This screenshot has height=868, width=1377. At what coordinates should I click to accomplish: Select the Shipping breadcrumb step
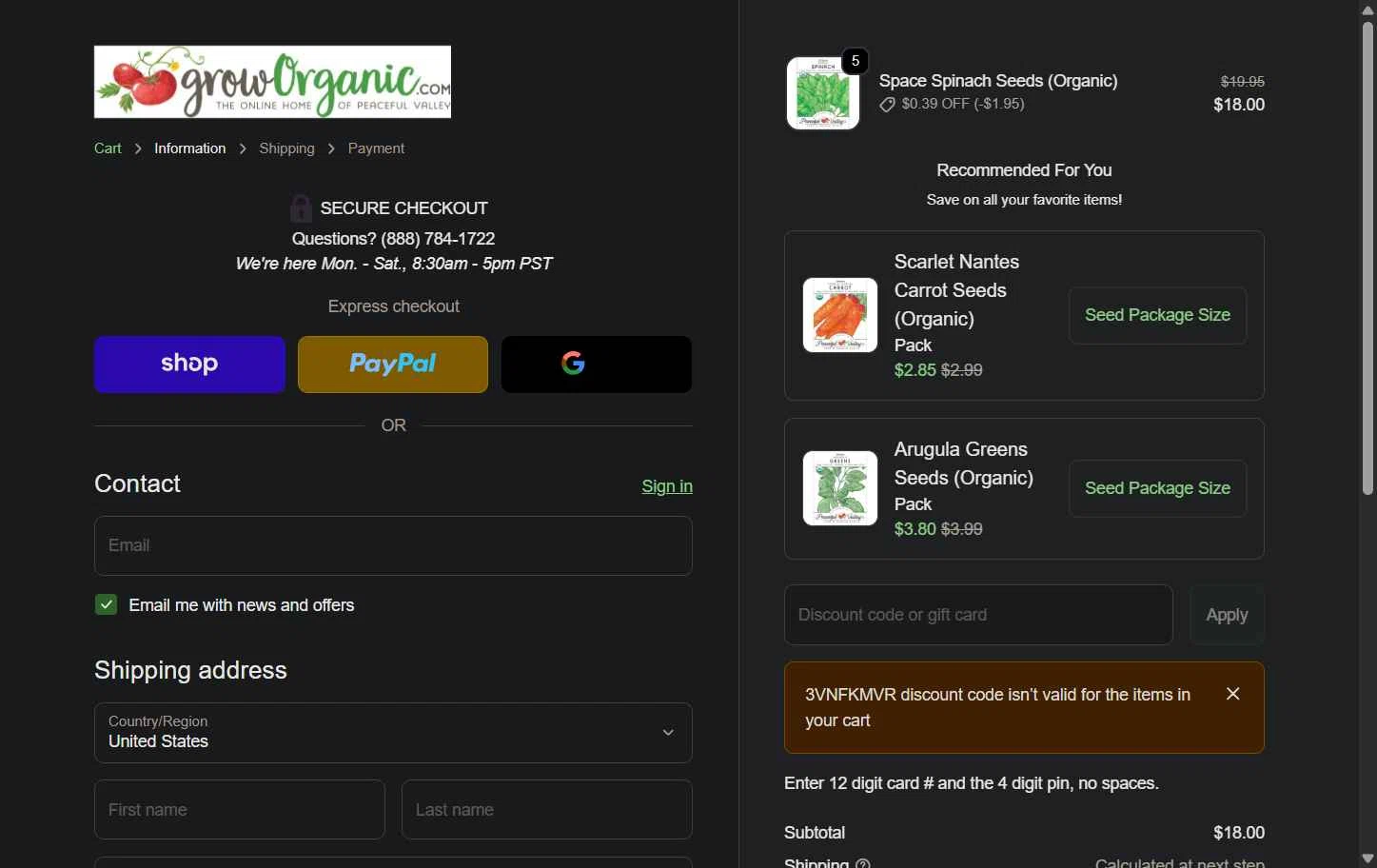click(286, 148)
